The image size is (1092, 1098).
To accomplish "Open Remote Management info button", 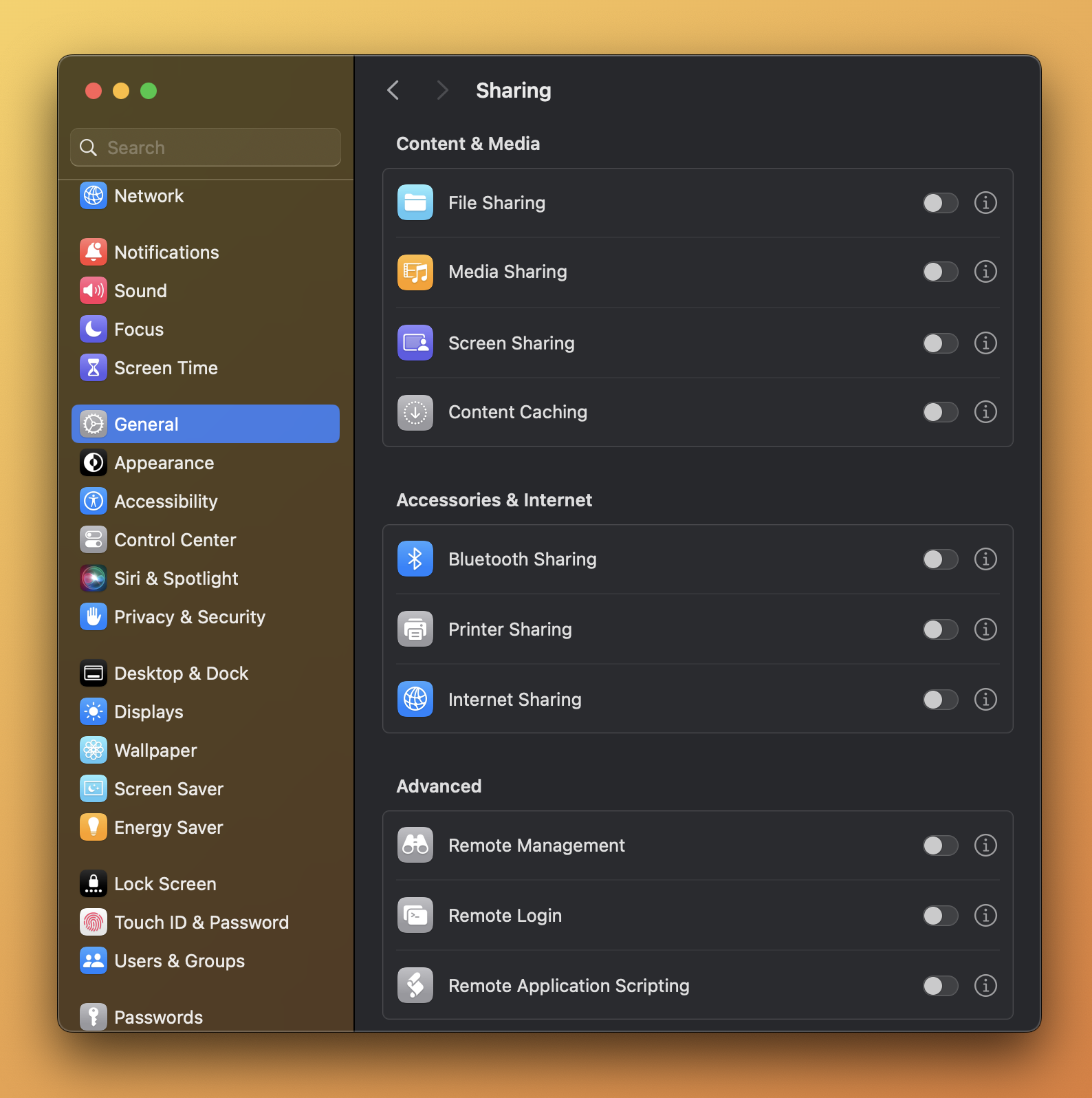I will point(985,845).
